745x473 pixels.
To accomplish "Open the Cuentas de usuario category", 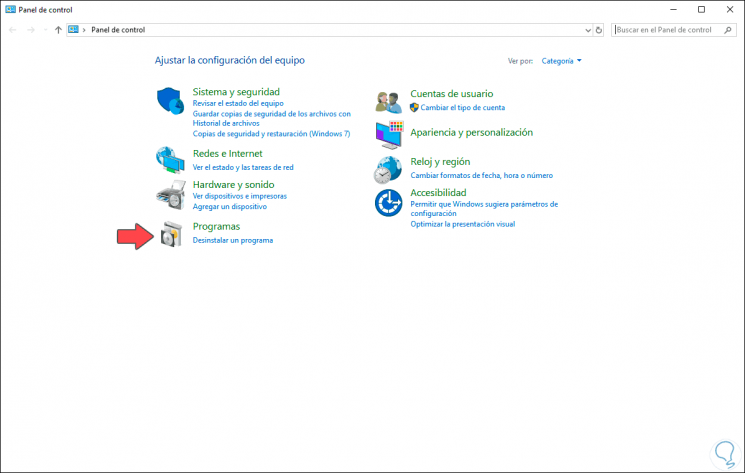I will tap(451, 94).
